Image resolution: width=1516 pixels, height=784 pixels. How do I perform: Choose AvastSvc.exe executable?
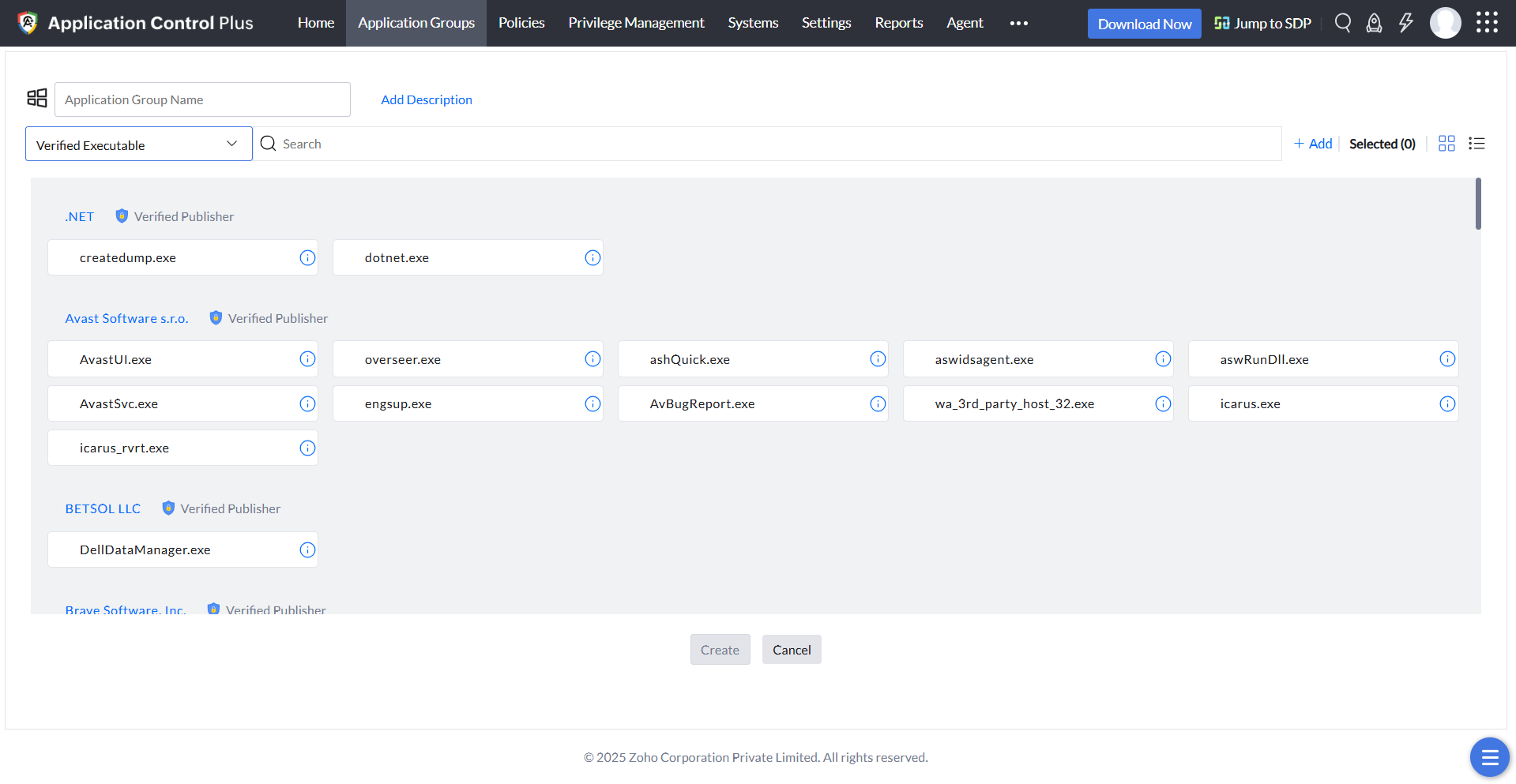(x=182, y=404)
